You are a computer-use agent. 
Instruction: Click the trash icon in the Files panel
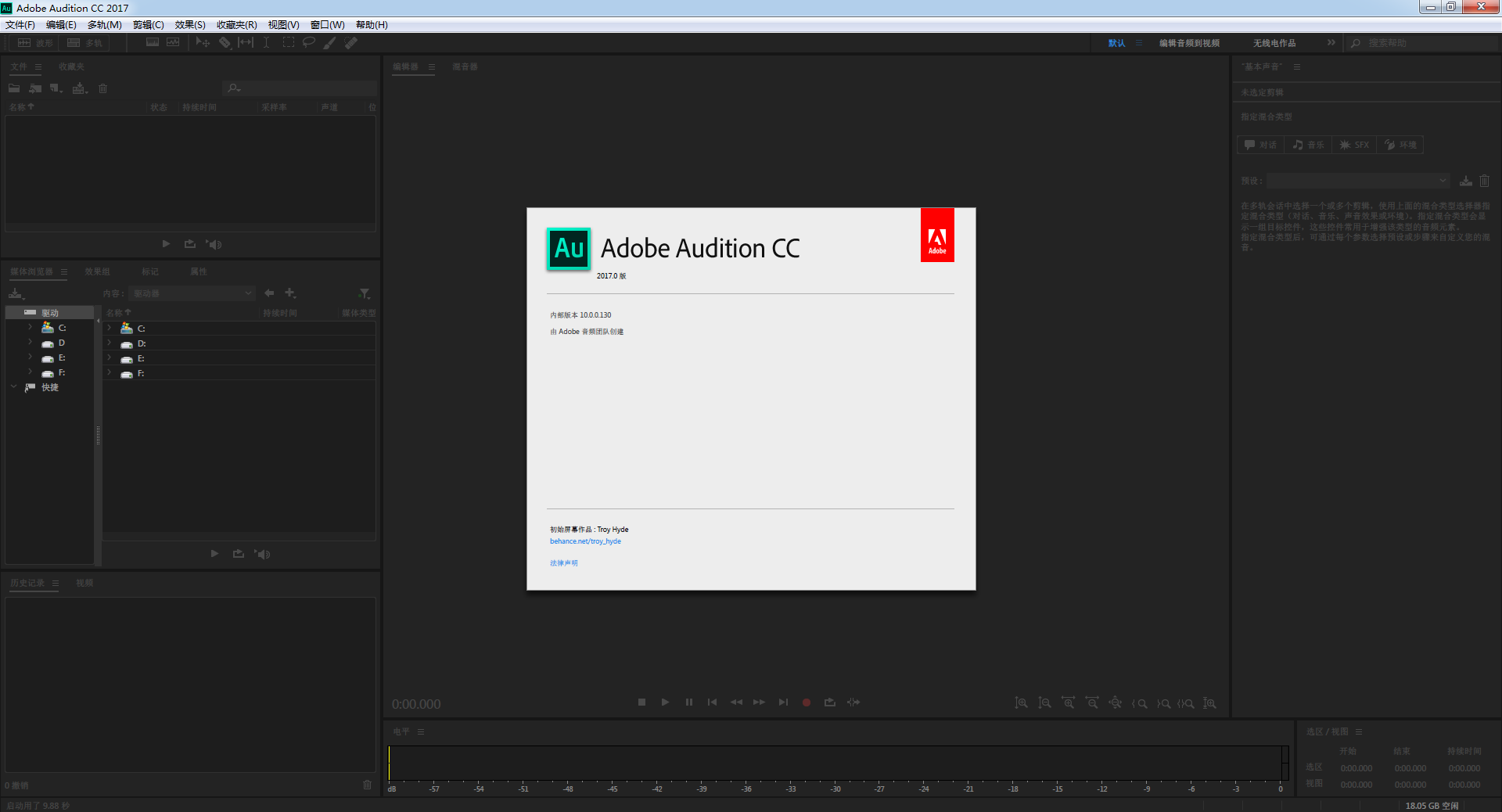tap(102, 88)
